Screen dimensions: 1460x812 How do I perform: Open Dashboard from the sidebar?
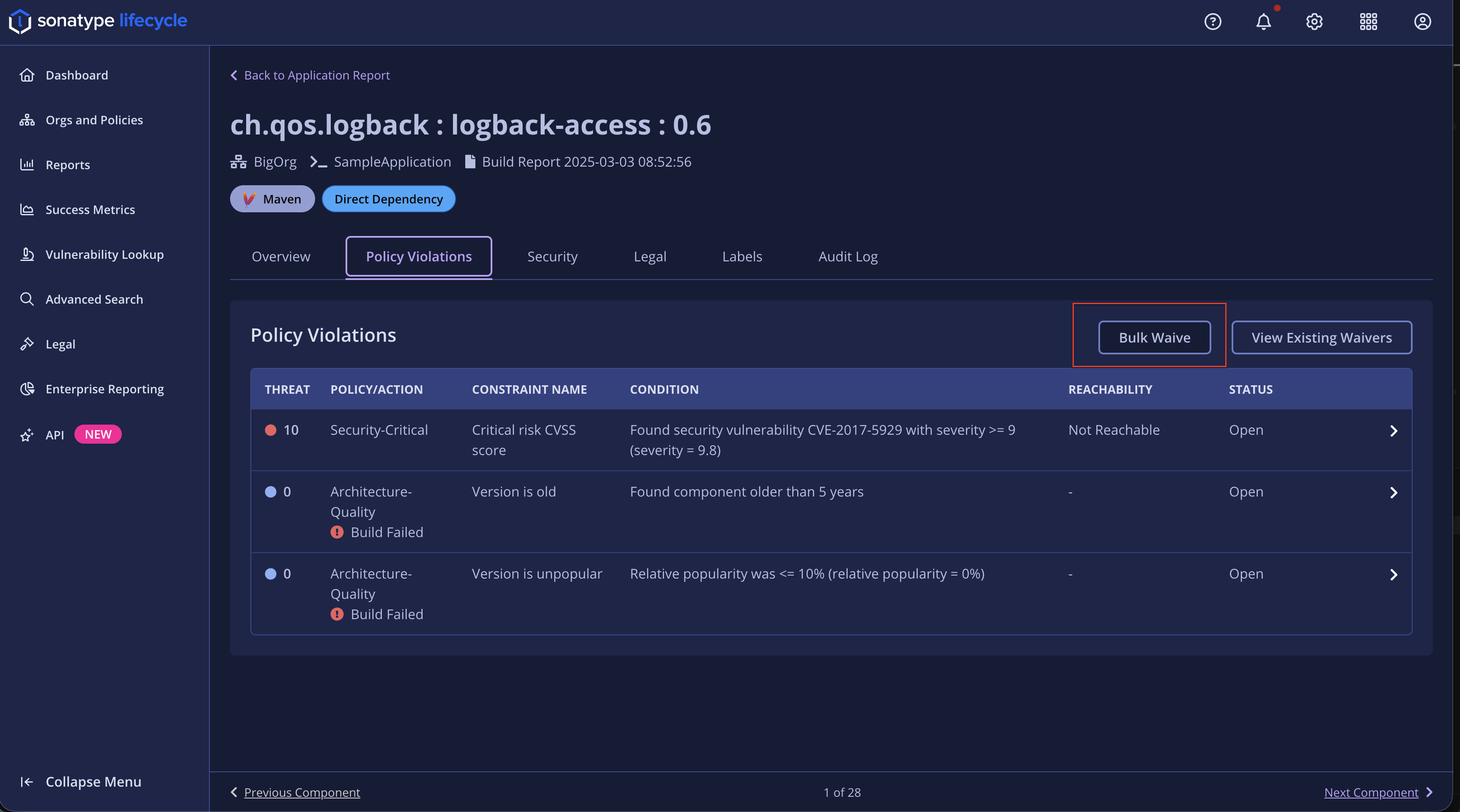point(77,75)
